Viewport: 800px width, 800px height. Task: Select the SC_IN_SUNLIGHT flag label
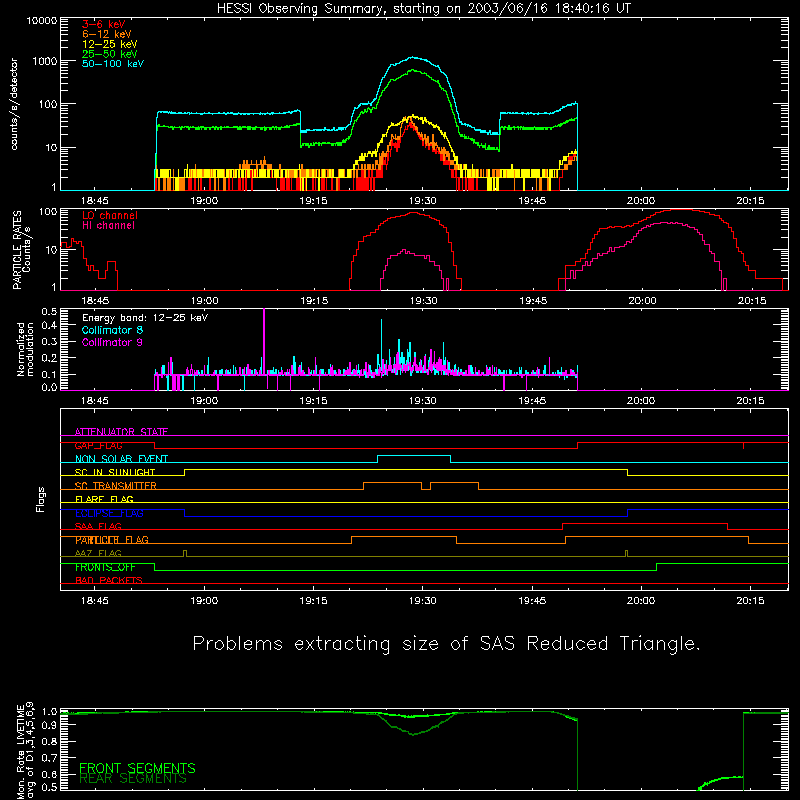pos(115,472)
